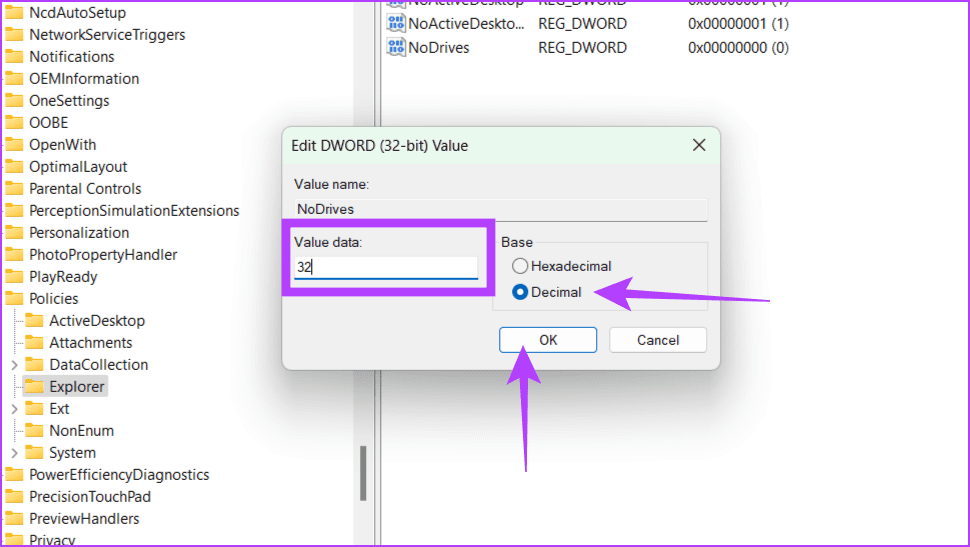This screenshot has width=970, height=547.
Task: Open the Attachments folder icon
Action: (34, 343)
